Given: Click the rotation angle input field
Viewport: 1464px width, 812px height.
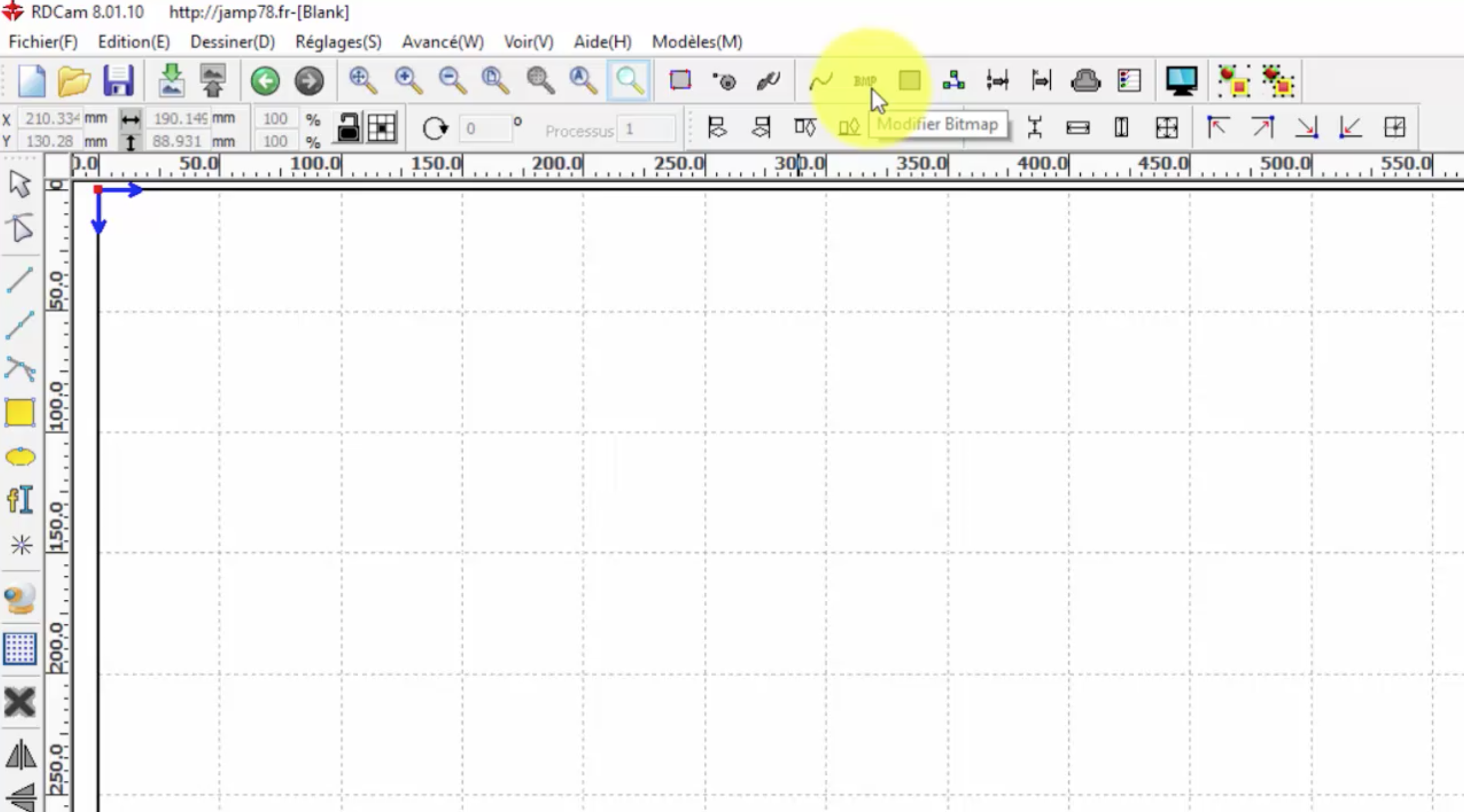Looking at the screenshot, I should pyautogui.click(x=484, y=128).
